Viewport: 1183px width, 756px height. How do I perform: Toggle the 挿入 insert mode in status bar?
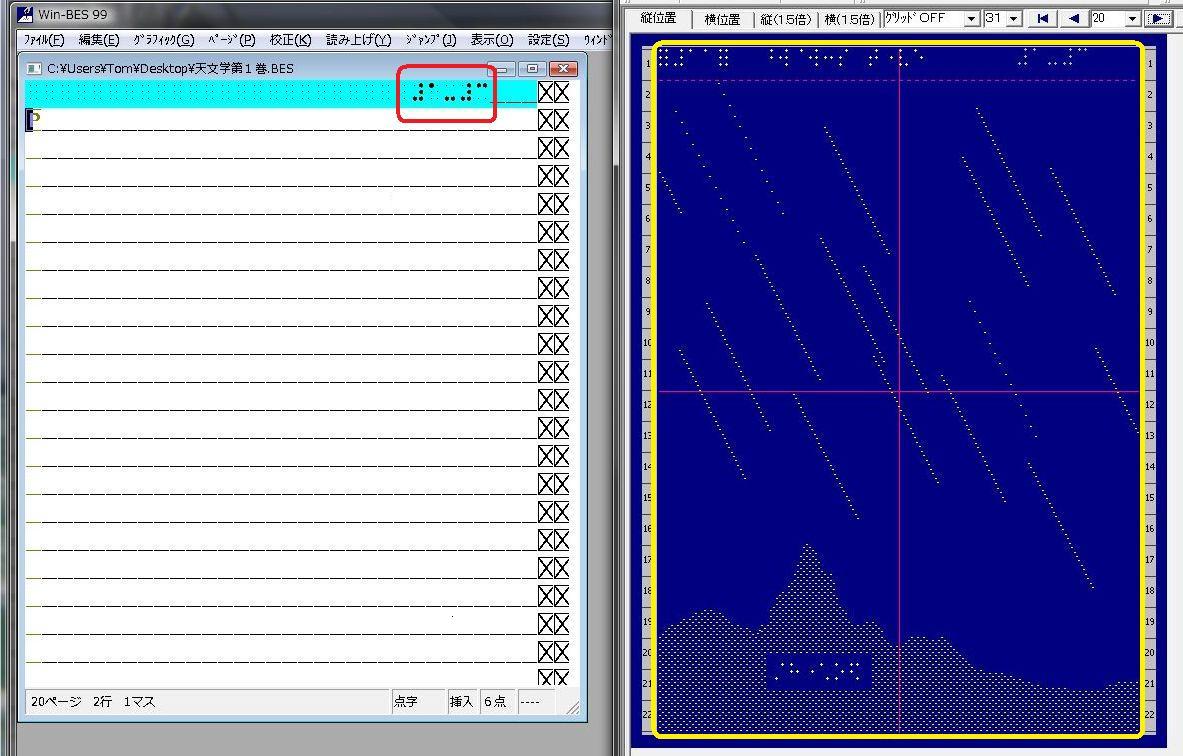461,702
